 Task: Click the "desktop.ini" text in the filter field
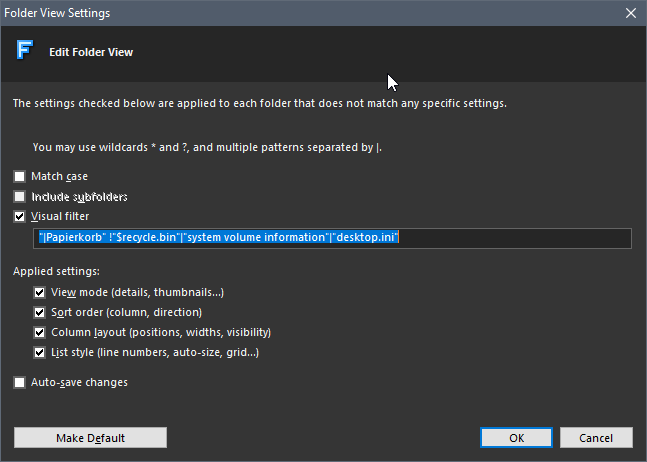[366, 238]
